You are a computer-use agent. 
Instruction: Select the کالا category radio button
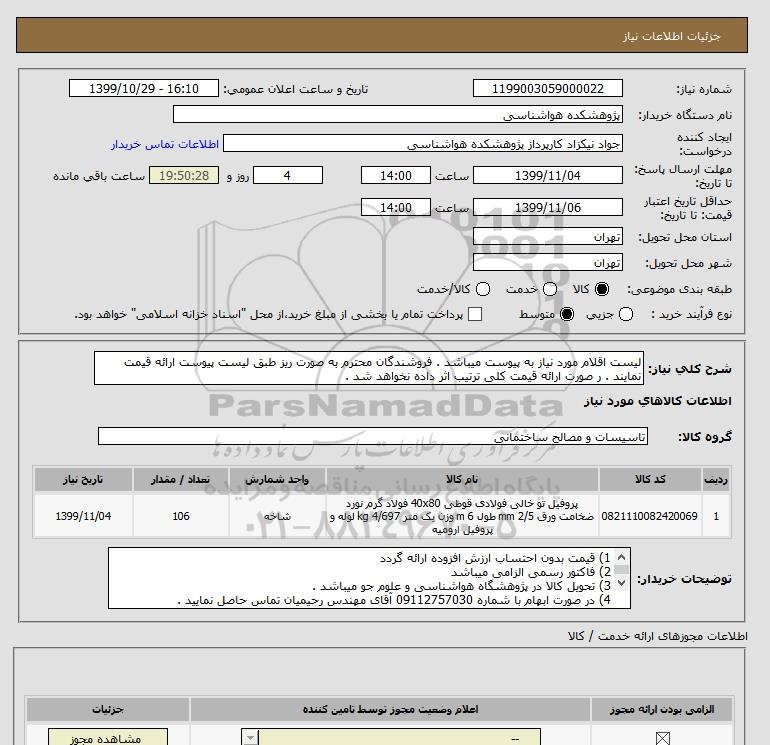tap(601, 289)
